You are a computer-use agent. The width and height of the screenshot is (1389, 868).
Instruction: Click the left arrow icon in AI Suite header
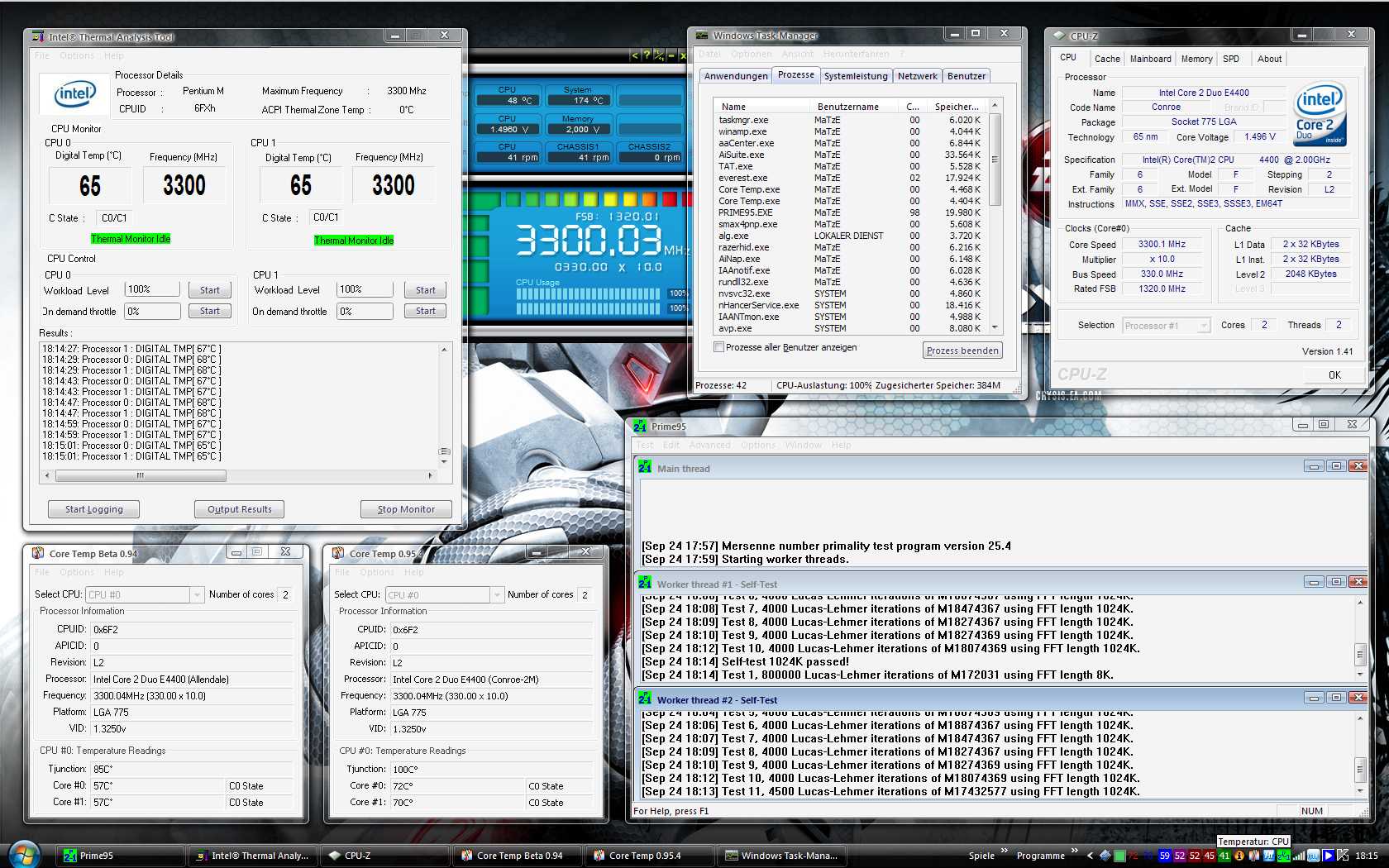(635, 55)
